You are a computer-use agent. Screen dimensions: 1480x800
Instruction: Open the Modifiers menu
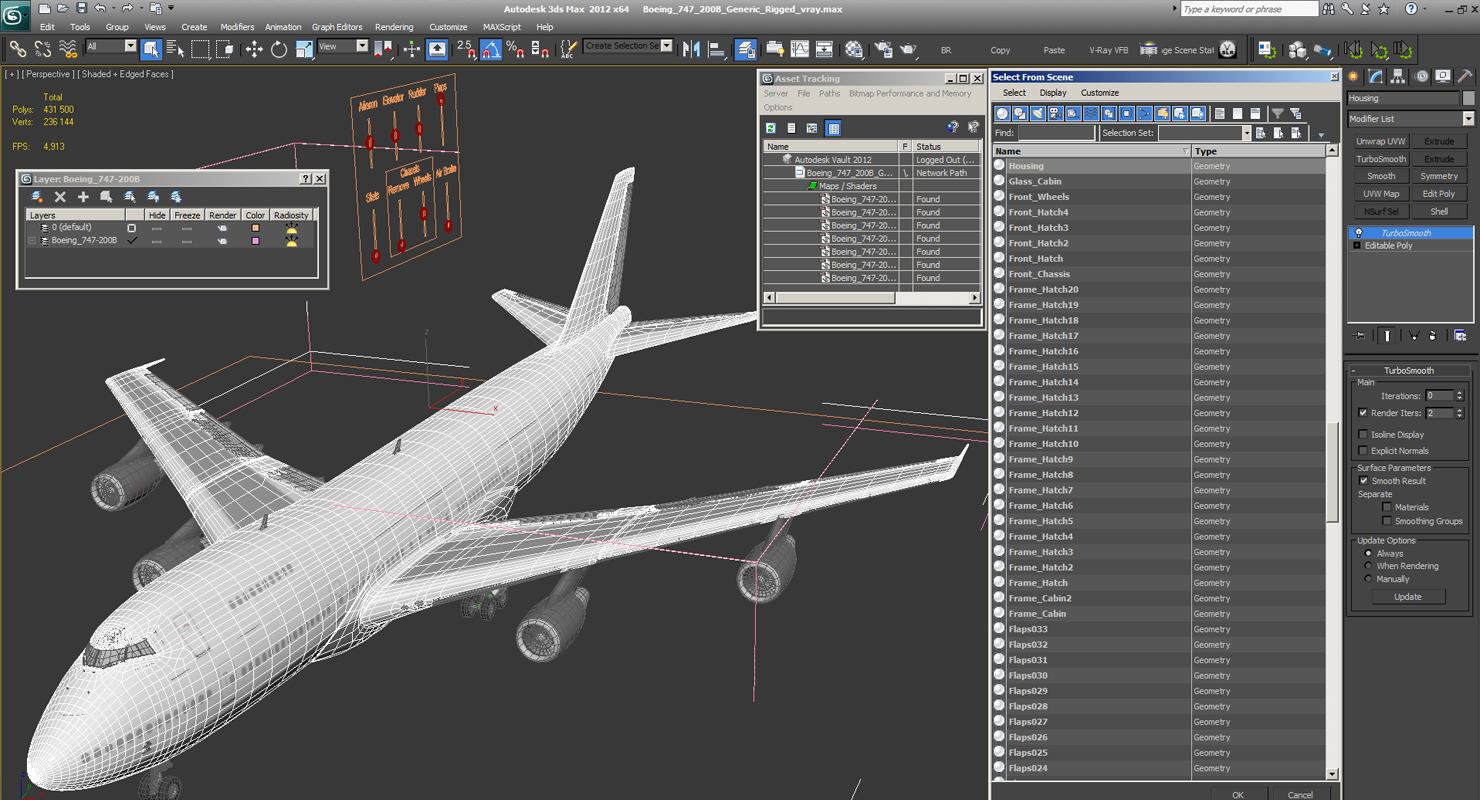point(237,27)
